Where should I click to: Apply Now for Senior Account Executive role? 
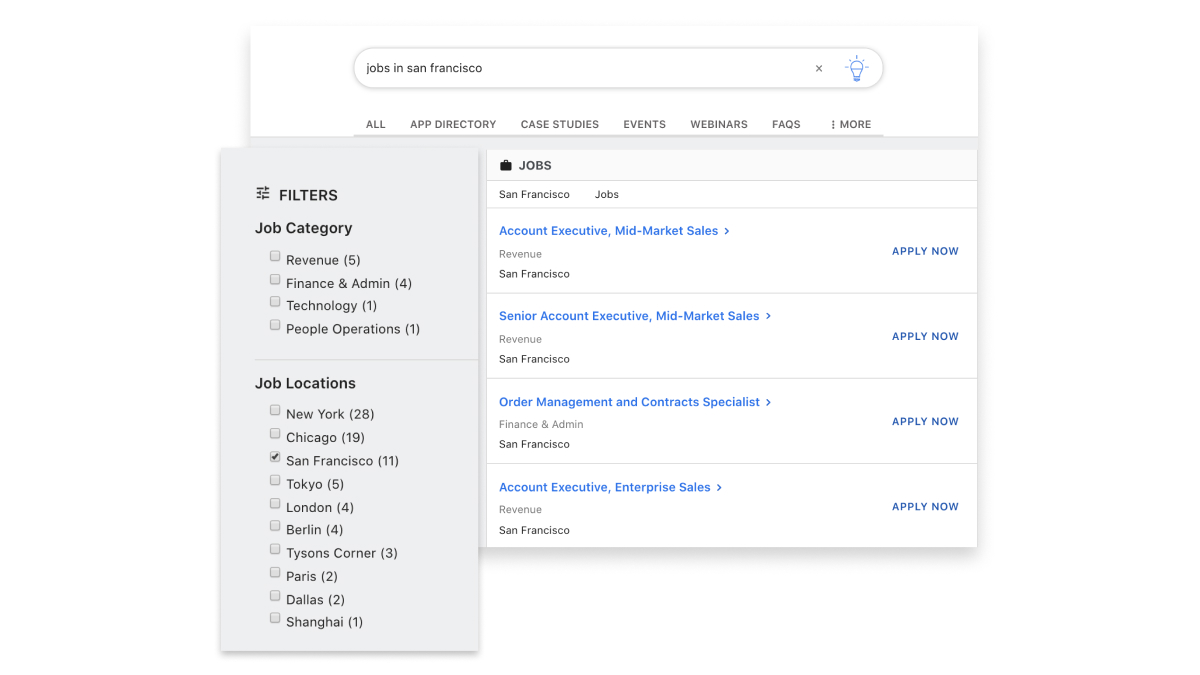[925, 336]
